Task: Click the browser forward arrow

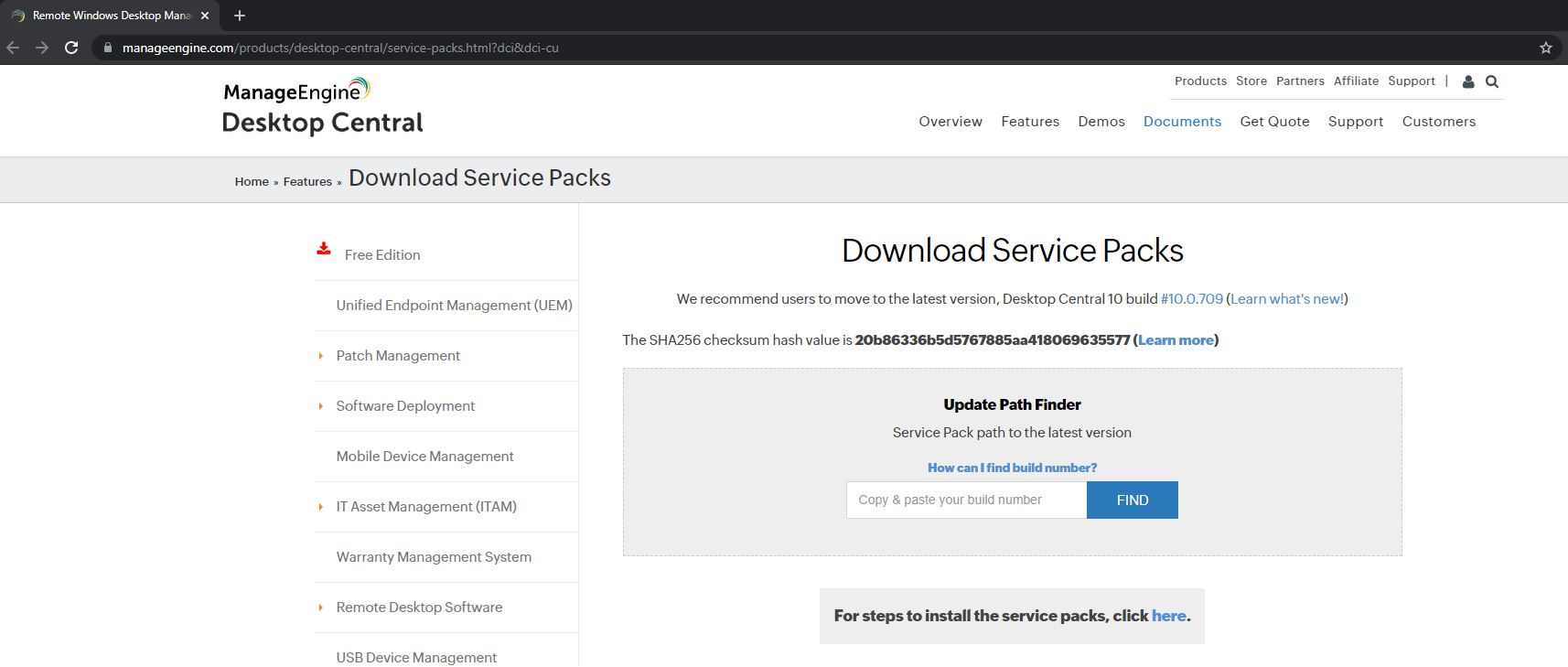Action: click(x=42, y=48)
